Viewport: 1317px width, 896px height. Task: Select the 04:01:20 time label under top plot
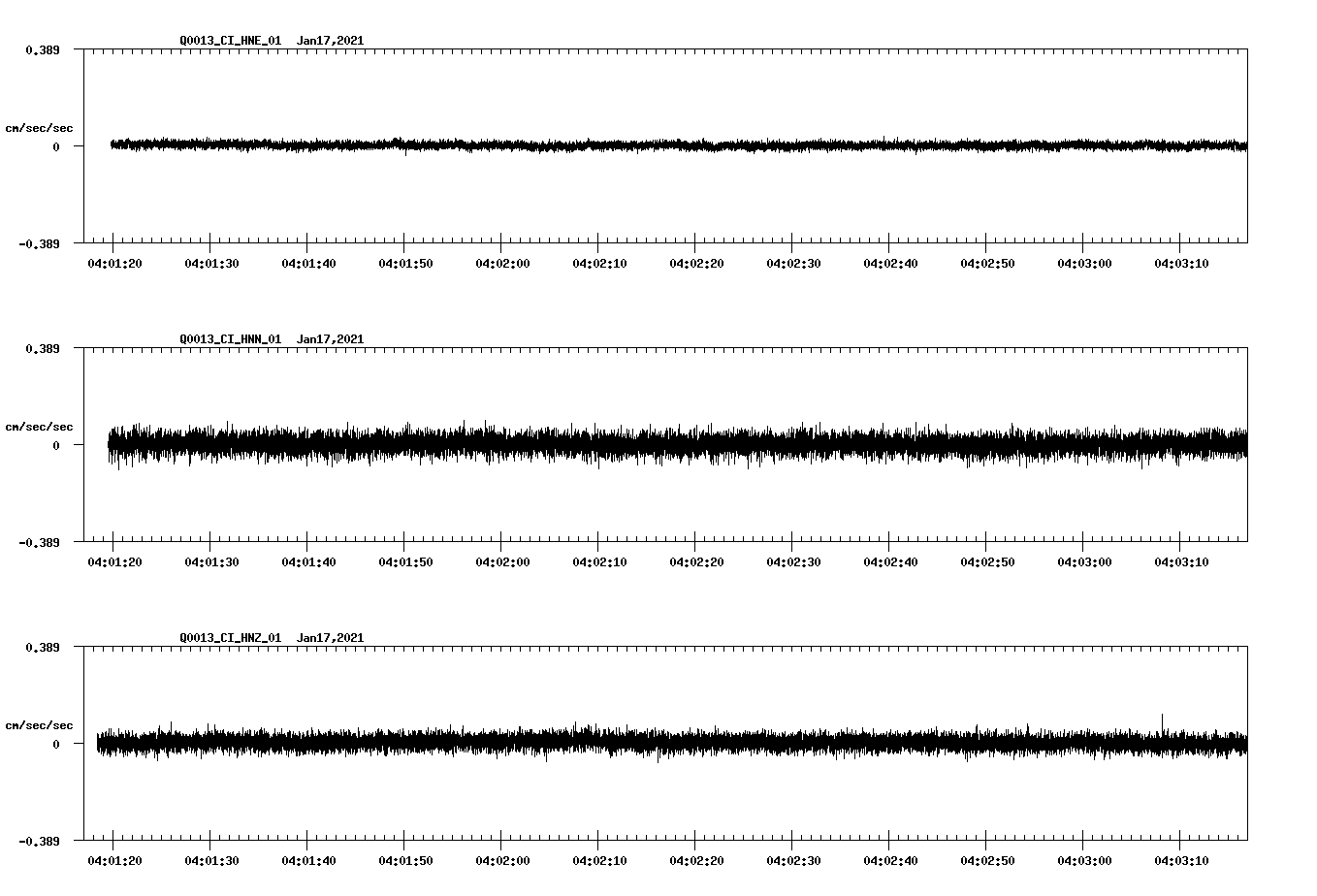112,262
